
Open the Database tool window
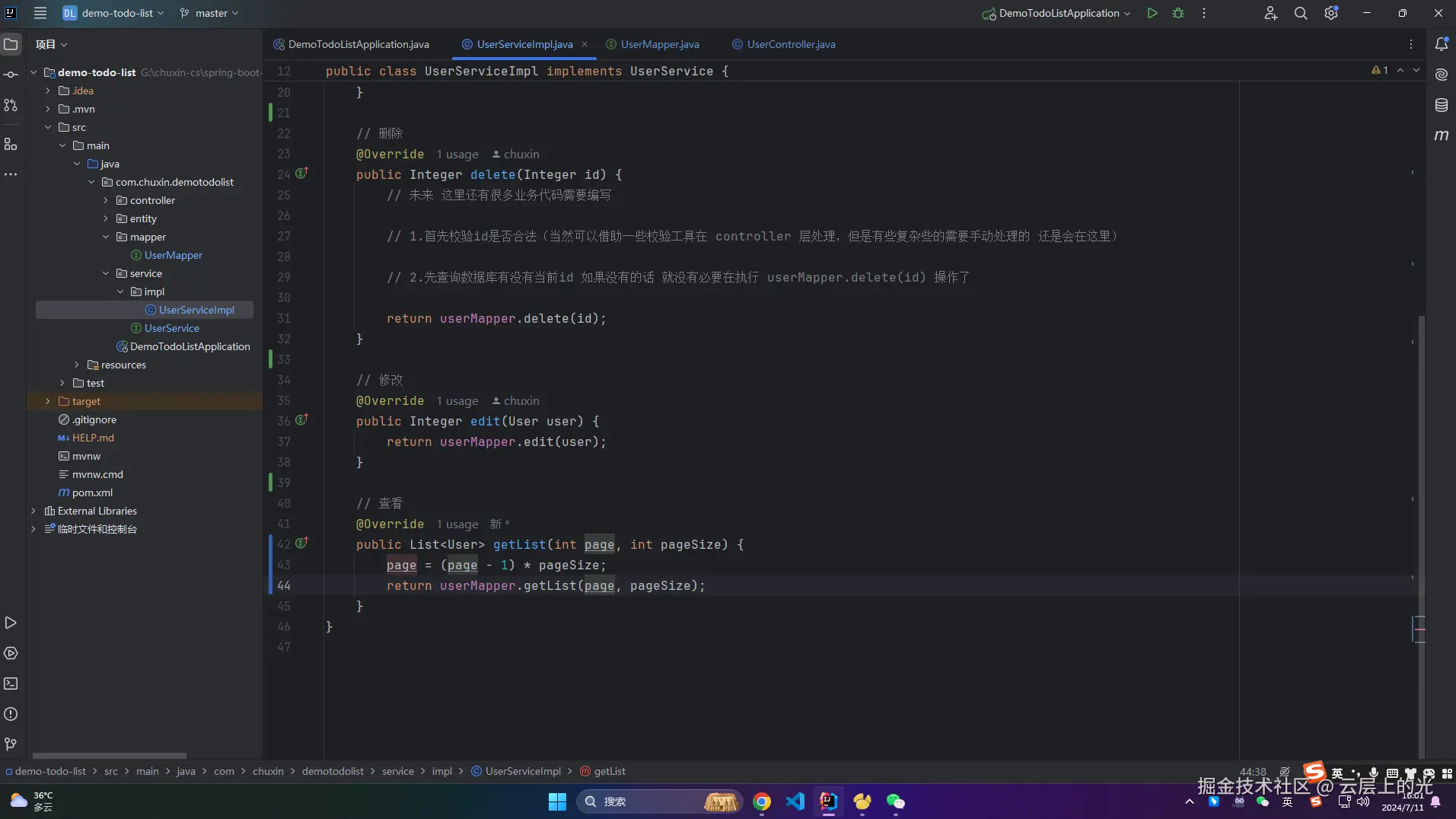(x=1441, y=105)
